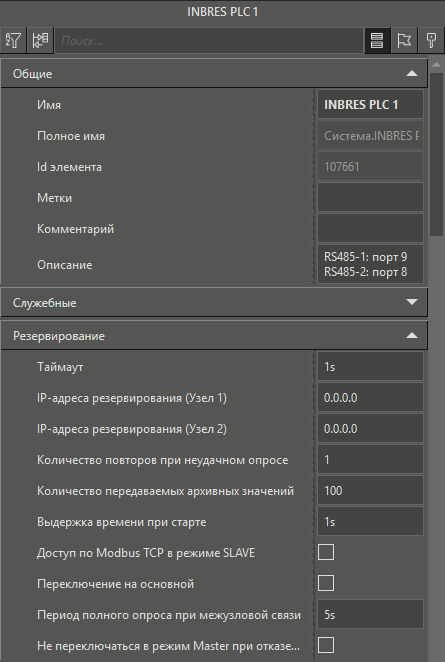Click the flag icon in toolbar
The image size is (445, 662).
click(x=404, y=41)
